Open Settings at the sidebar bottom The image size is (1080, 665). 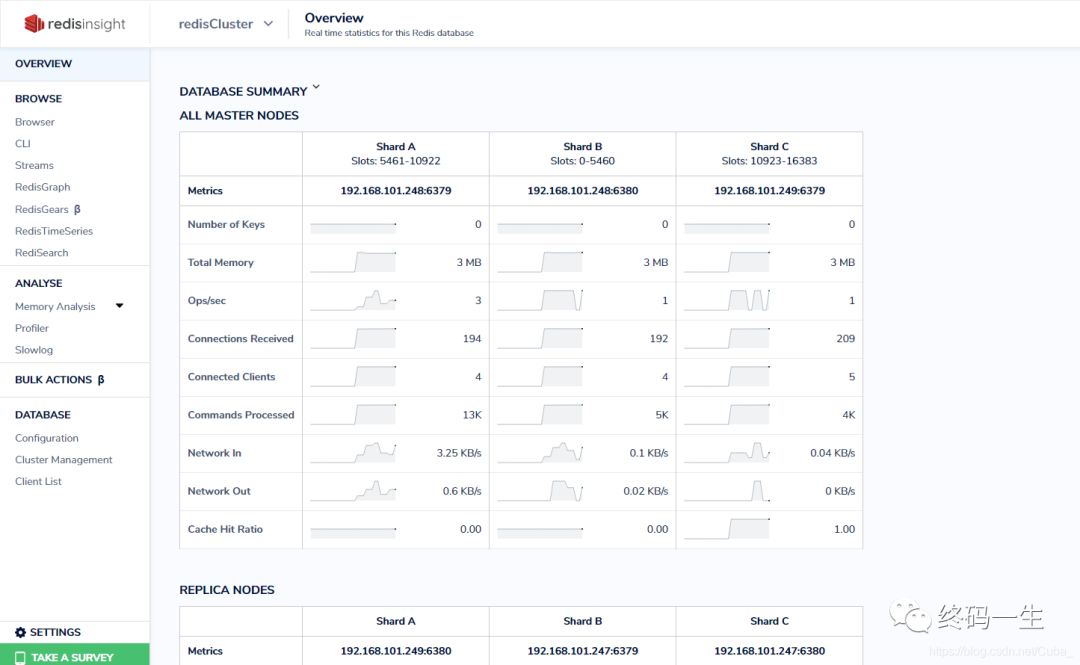point(48,632)
